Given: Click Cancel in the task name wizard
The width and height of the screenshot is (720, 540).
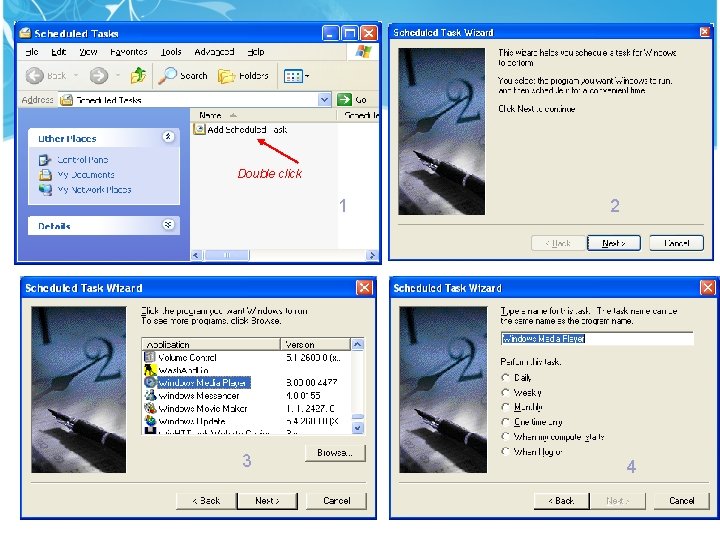Looking at the screenshot, I should [x=681, y=501].
